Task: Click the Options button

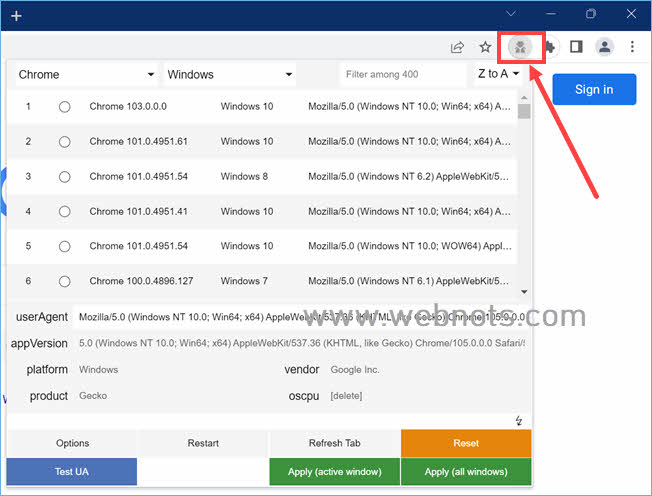Action: point(72,443)
